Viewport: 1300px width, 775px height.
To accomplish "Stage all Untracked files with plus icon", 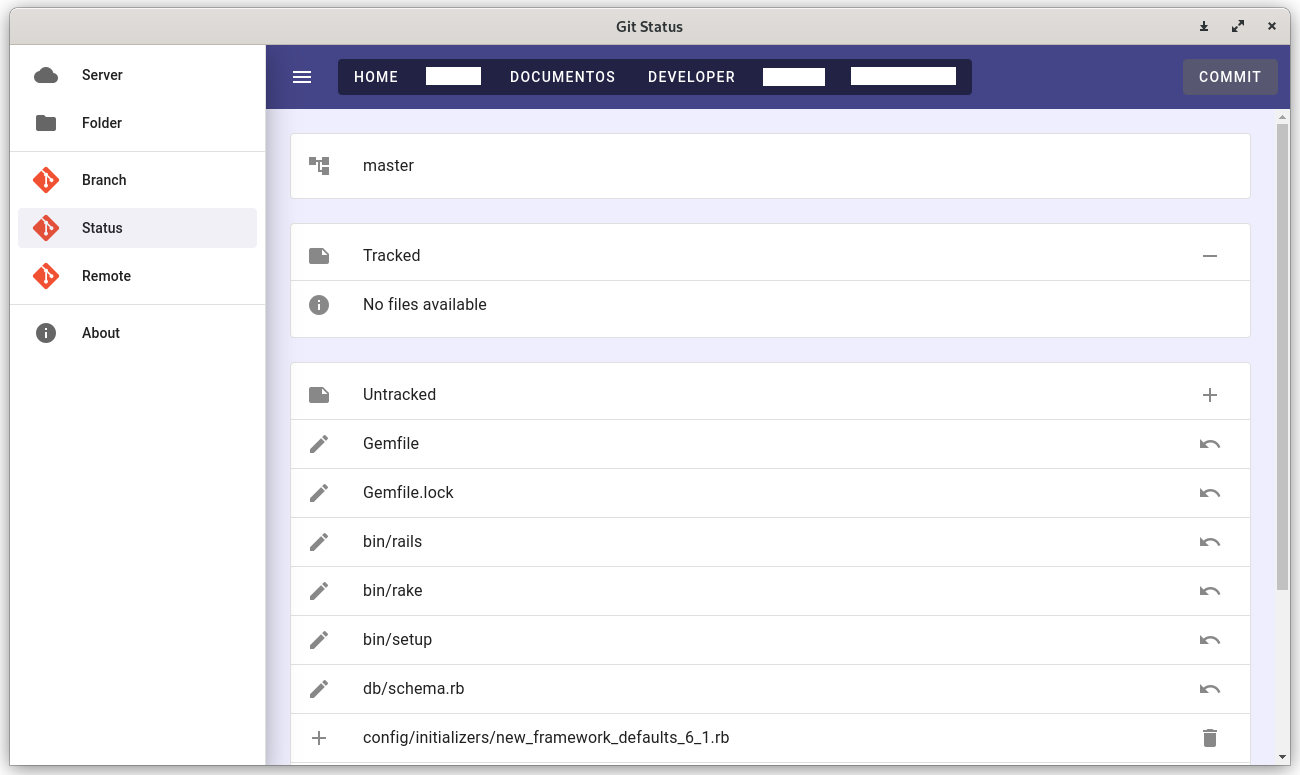I will click(x=1210, y=394).
